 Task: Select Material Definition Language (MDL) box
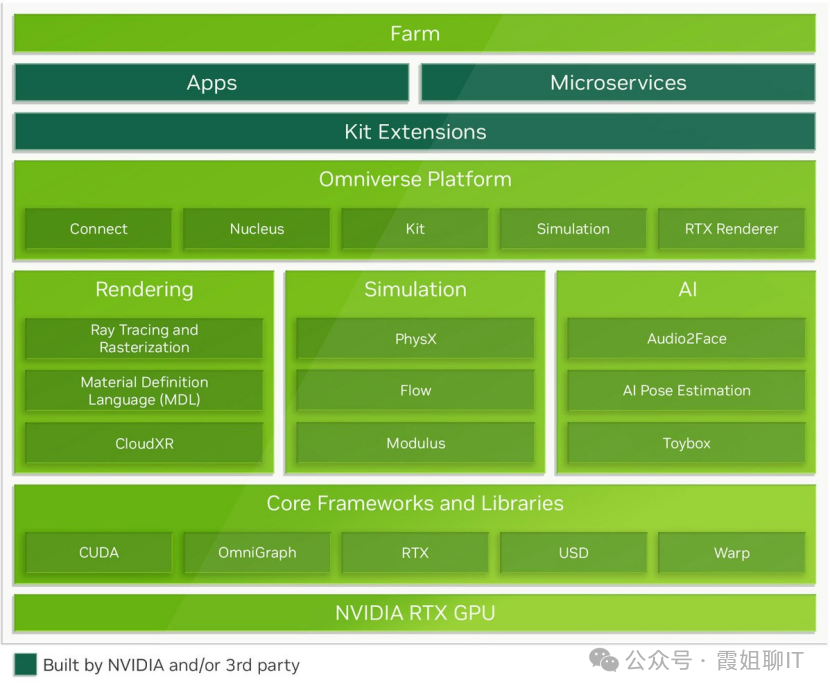[144, 391]
